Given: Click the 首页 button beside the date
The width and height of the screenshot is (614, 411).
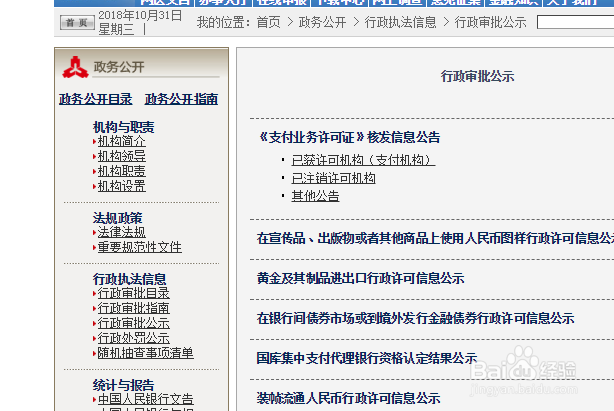Looking at the screenshot, I should pos(77,23).
